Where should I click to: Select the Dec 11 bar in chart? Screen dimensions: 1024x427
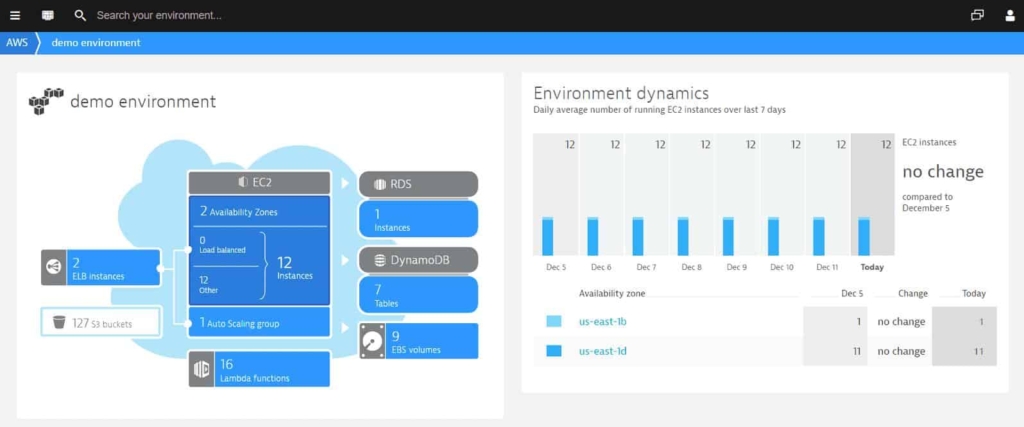click(818, 236)
